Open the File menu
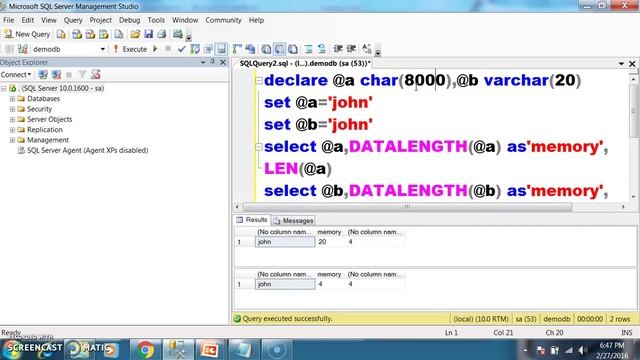This screenshot has height=360, width=640. pyautogui.click(x=8, y=20)
